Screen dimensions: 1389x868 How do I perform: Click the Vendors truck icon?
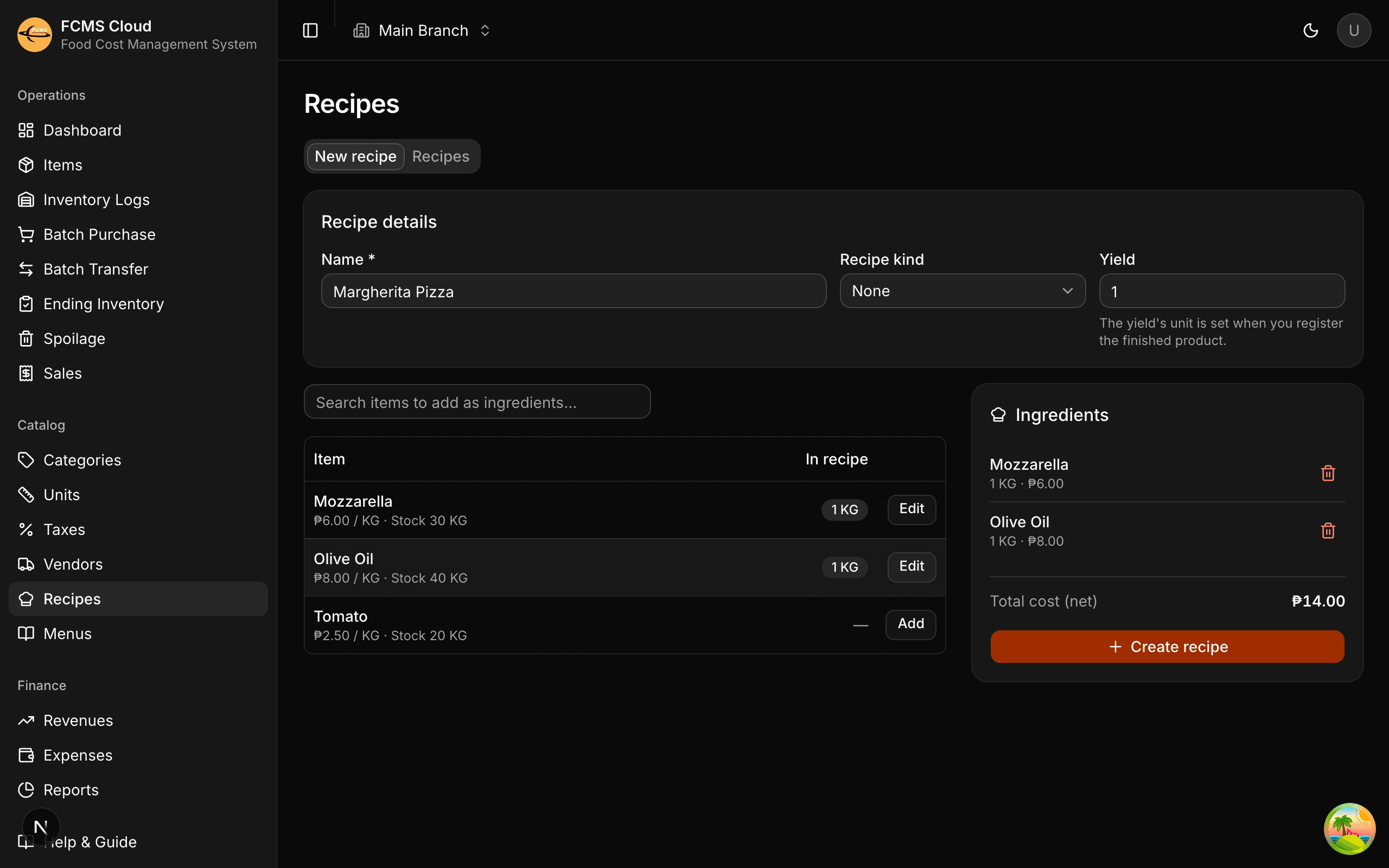pyautogui.click(x=26, y=564)
